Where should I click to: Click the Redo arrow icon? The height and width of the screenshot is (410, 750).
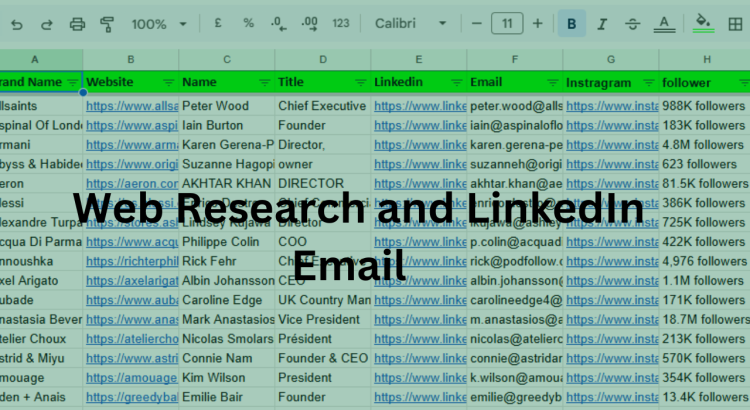(47, 24)
